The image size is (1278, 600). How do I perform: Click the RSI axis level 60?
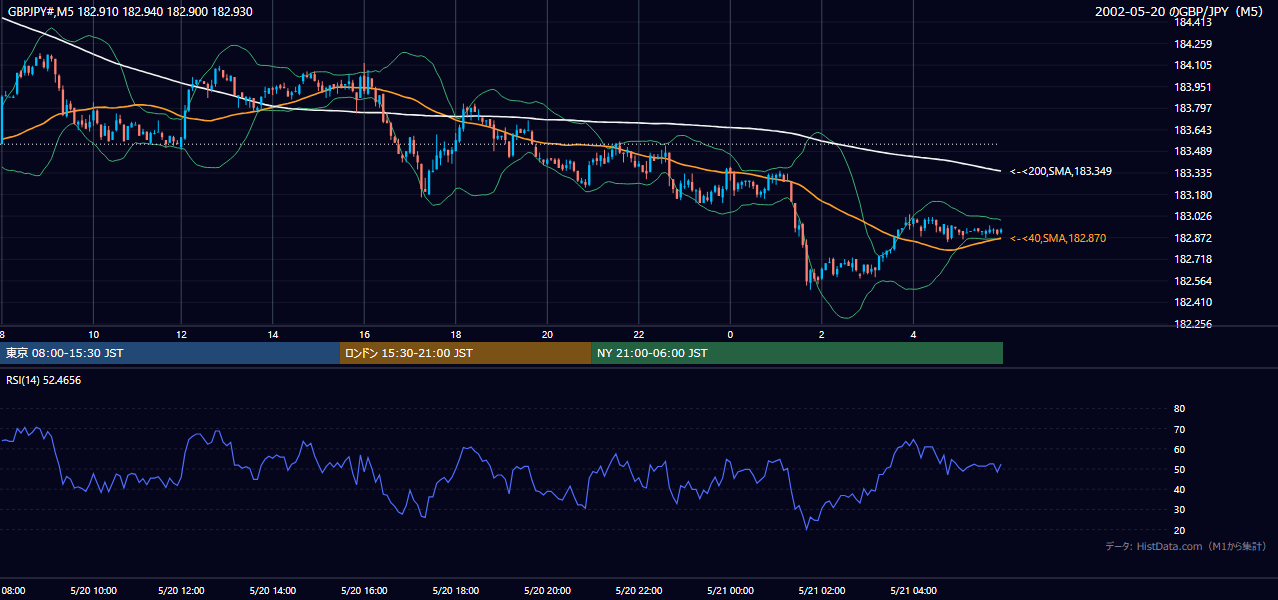[x=1179, y=449]
